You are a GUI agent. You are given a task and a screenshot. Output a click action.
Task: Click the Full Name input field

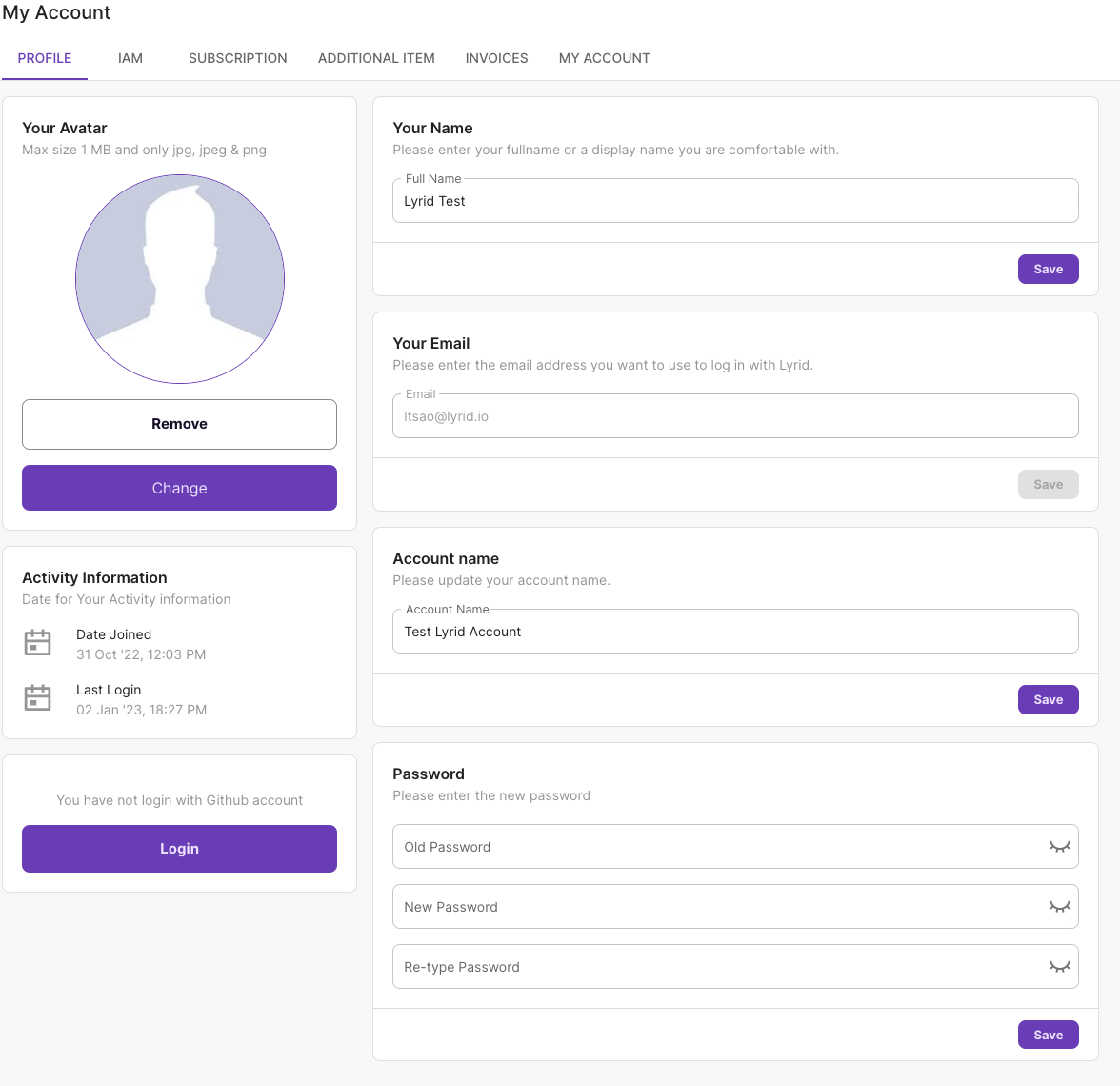(734, 201)
